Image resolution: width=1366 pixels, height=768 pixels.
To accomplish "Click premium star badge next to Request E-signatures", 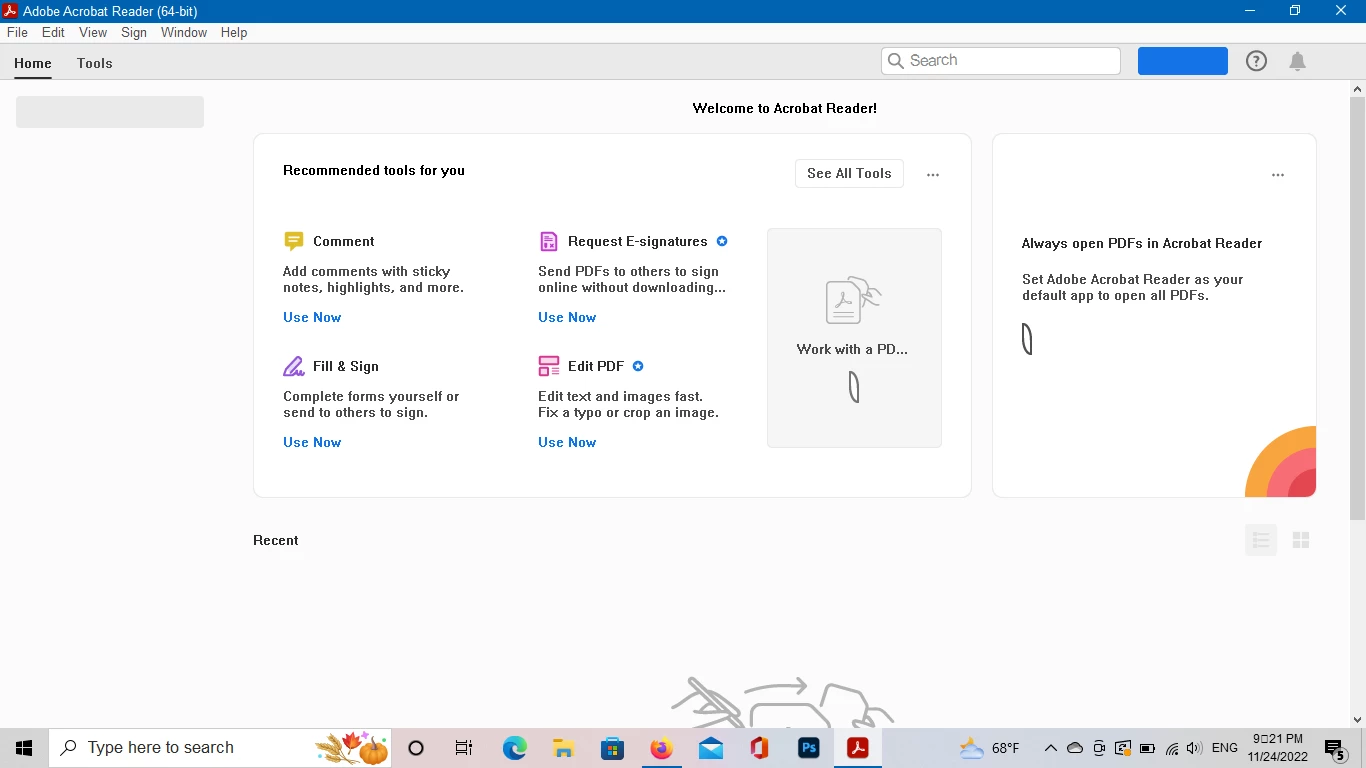I will [x=722, y=241].
